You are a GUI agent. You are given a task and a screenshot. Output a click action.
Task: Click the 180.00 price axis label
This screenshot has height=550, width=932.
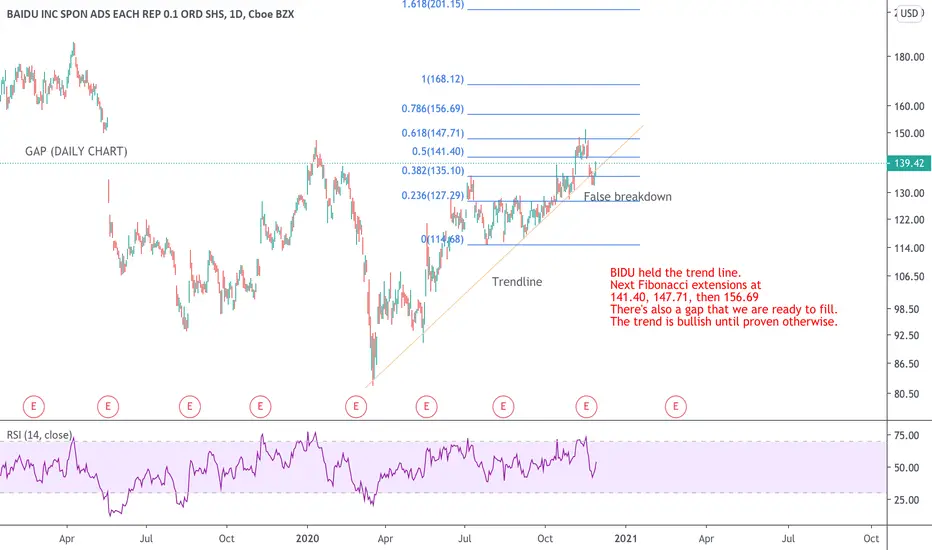[x=909, y=57]
